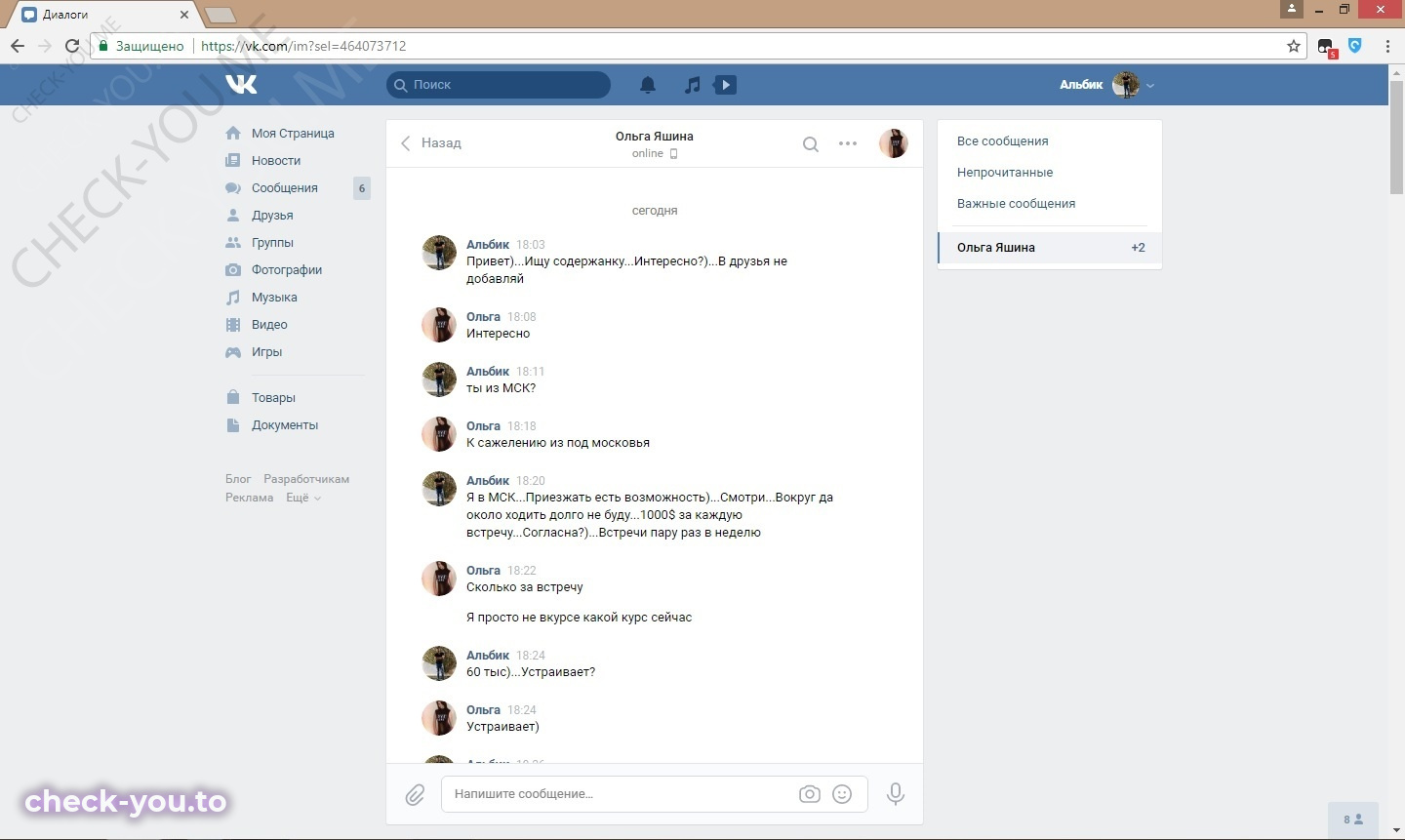Screen dimensions: 1405x840
Task: Attach a file with the paperclip icon
Action: 415,794
